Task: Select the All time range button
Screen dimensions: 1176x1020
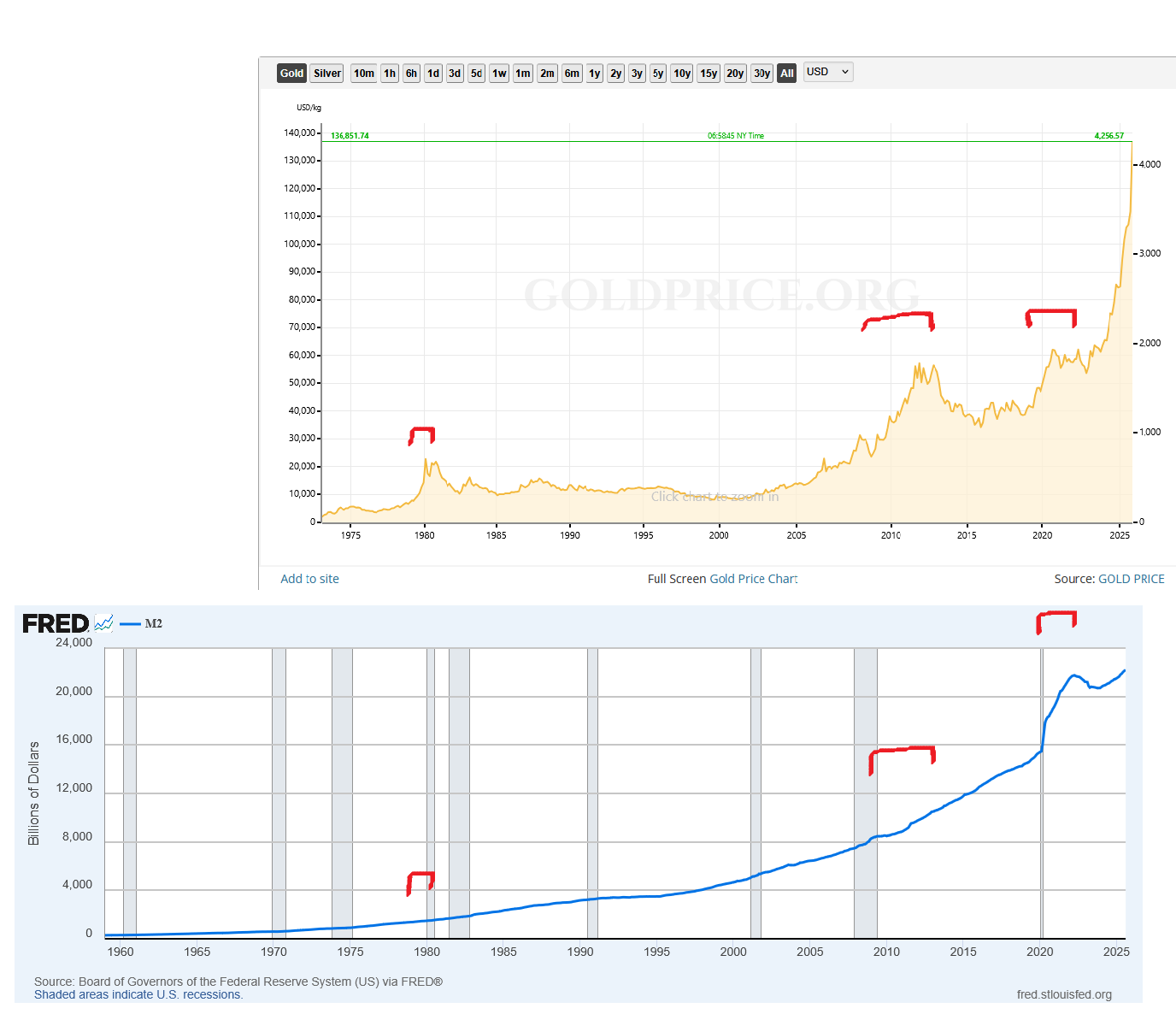Action: [787, 74]
